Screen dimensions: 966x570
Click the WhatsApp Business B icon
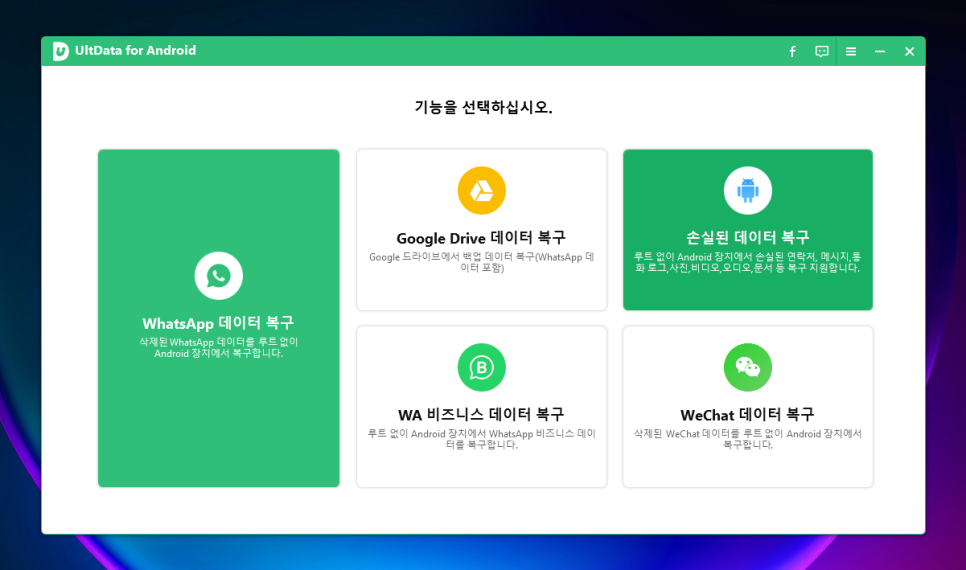point(482,367)
